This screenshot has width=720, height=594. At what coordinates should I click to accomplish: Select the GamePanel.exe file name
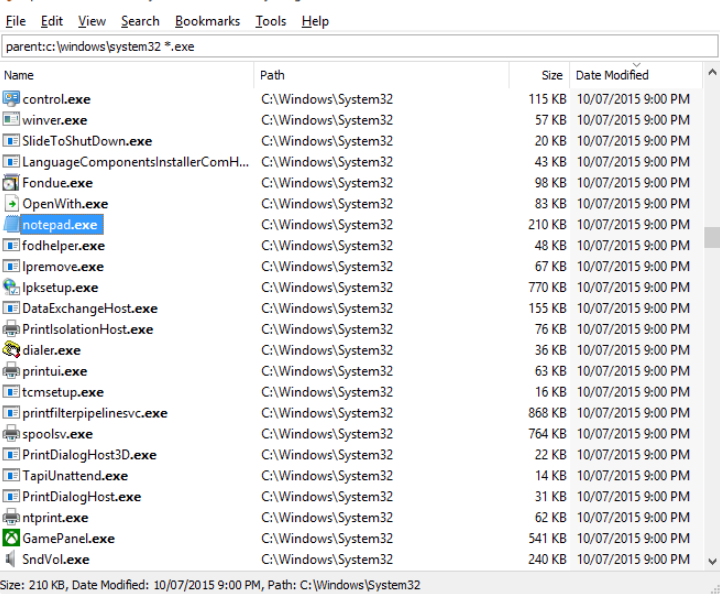[x=68, y=538]
